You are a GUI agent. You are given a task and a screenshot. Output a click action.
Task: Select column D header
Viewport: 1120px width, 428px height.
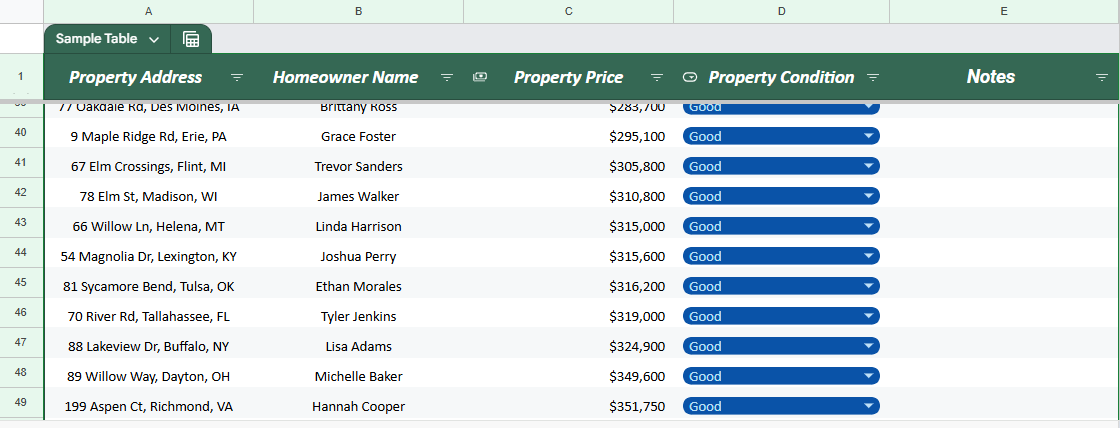(x=781, y=11)
